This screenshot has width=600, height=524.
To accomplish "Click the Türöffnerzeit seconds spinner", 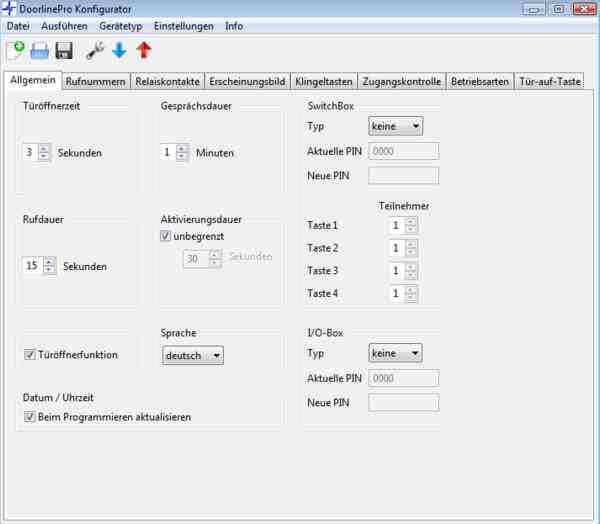I will 37,152.
